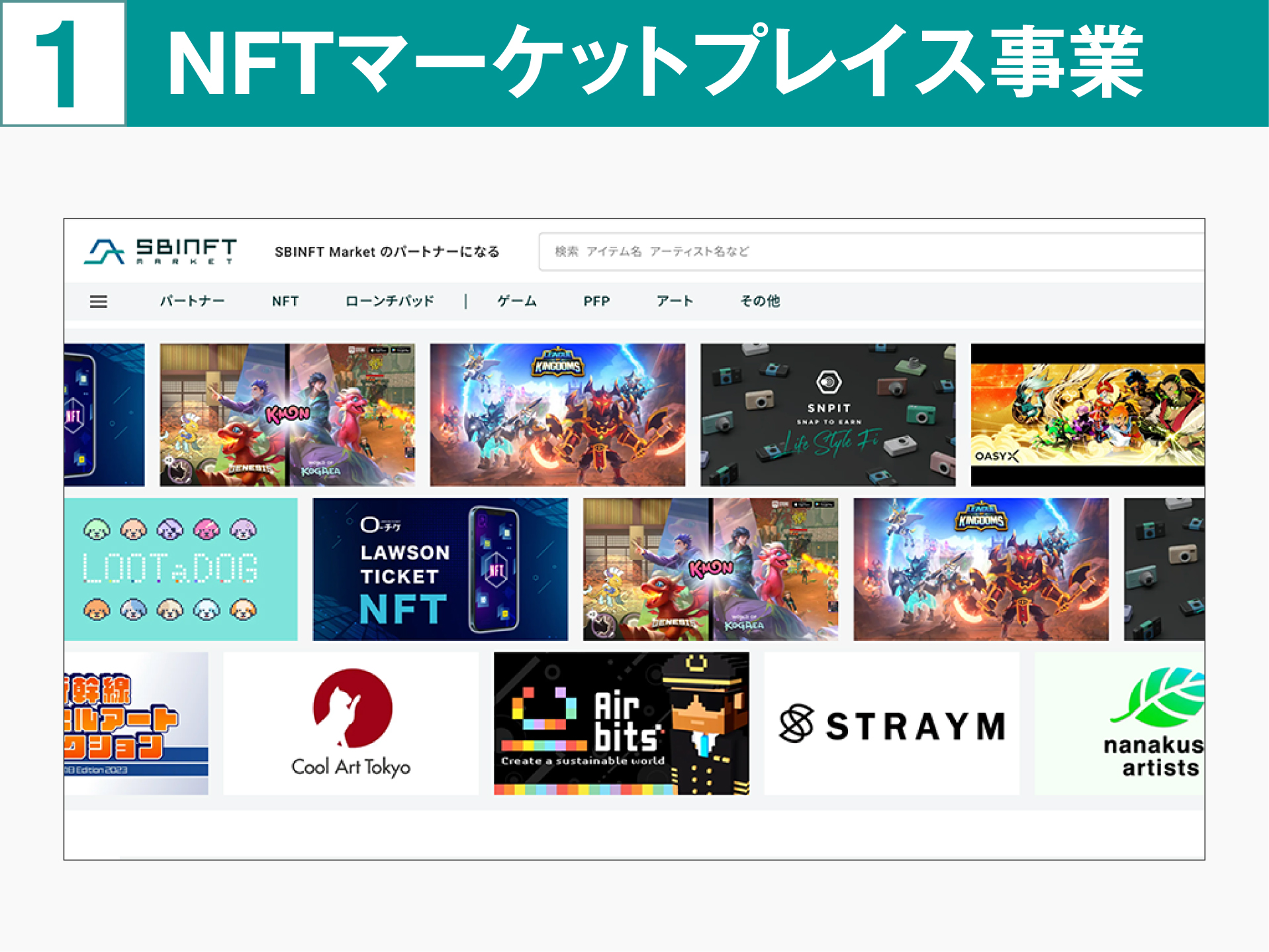Open the STRAYM tile

[x=892, y=724]
